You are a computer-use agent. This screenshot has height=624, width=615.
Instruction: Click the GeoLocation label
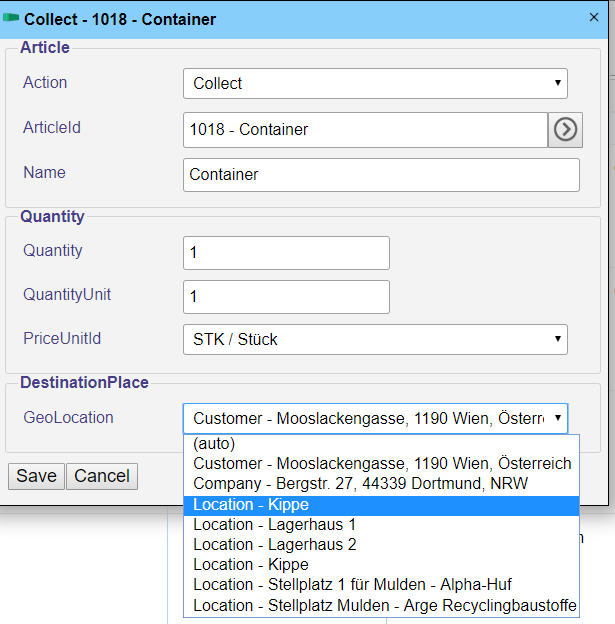click(x=68, y=417)
